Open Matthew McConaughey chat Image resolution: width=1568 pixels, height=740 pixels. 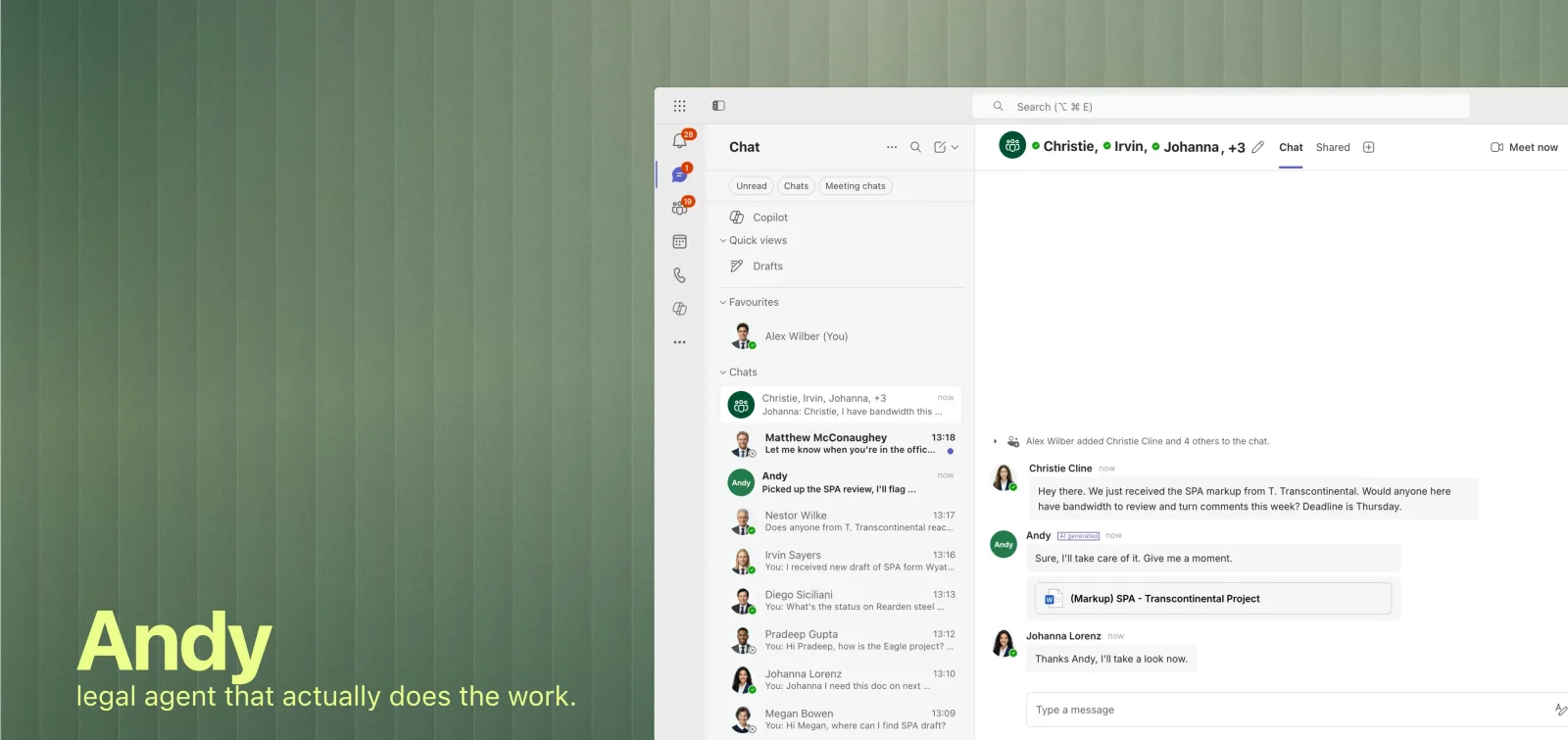pyautogui.click(x=840, y=444)
